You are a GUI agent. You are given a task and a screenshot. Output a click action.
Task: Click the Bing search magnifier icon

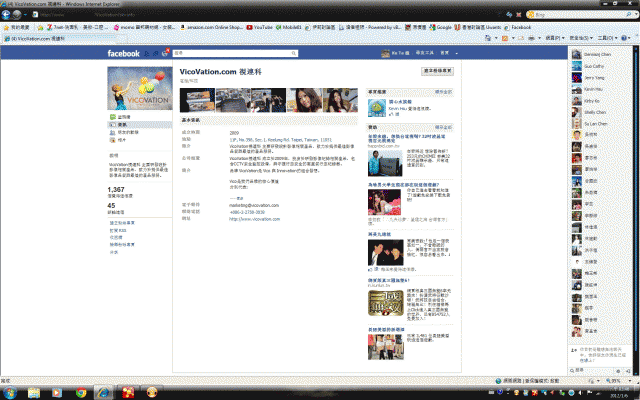(x=629, y=15)
